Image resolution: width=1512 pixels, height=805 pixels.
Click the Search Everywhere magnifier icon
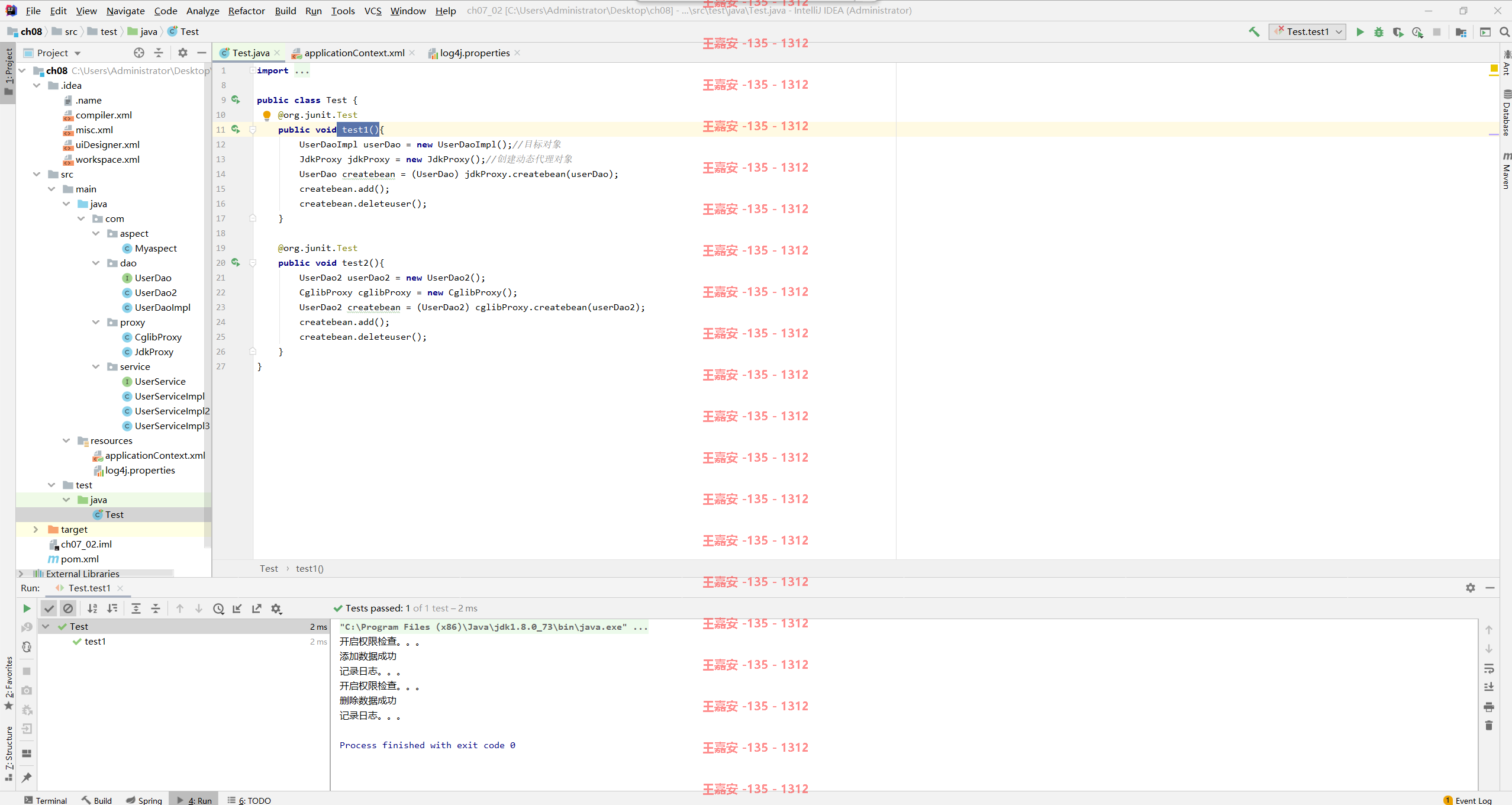[1504, 32]
